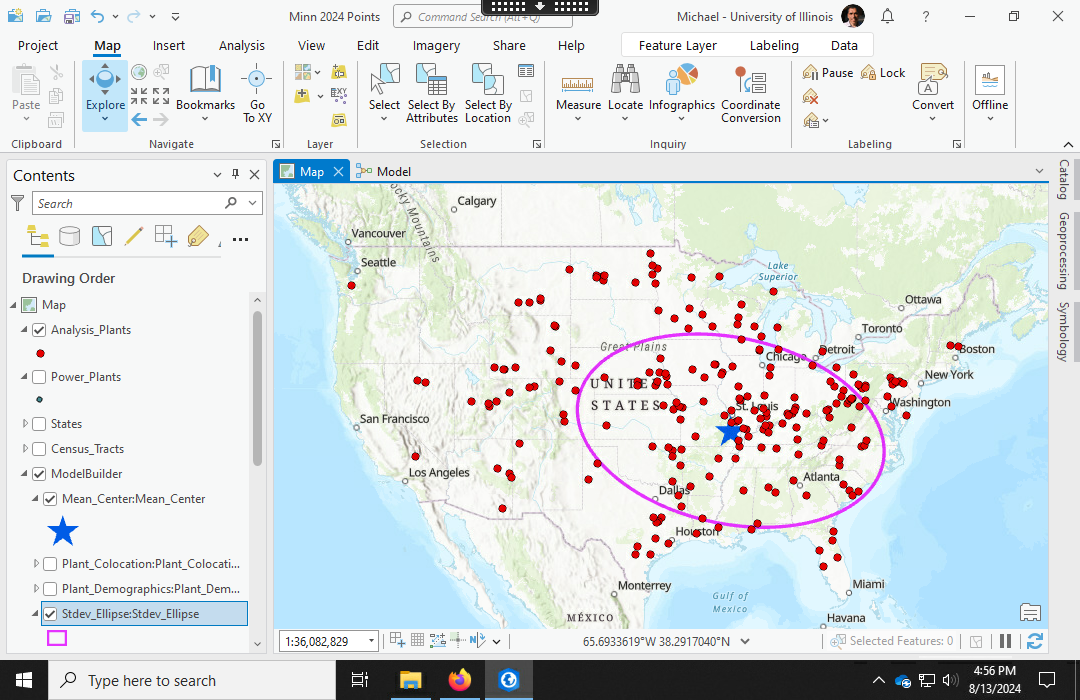Expand the States layer

point(26,424)
